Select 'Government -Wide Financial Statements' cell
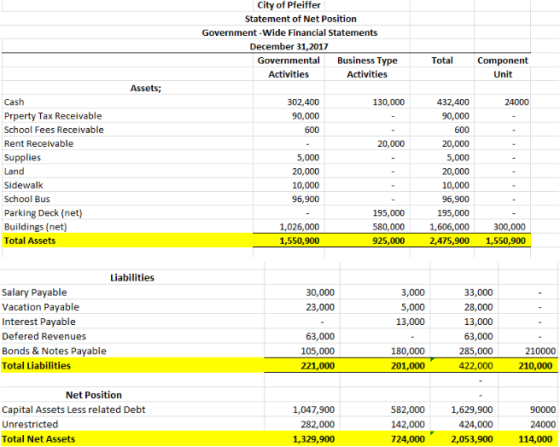Viewport: 560px width, 447px height. pyautogui.click(x=290, y=33)
